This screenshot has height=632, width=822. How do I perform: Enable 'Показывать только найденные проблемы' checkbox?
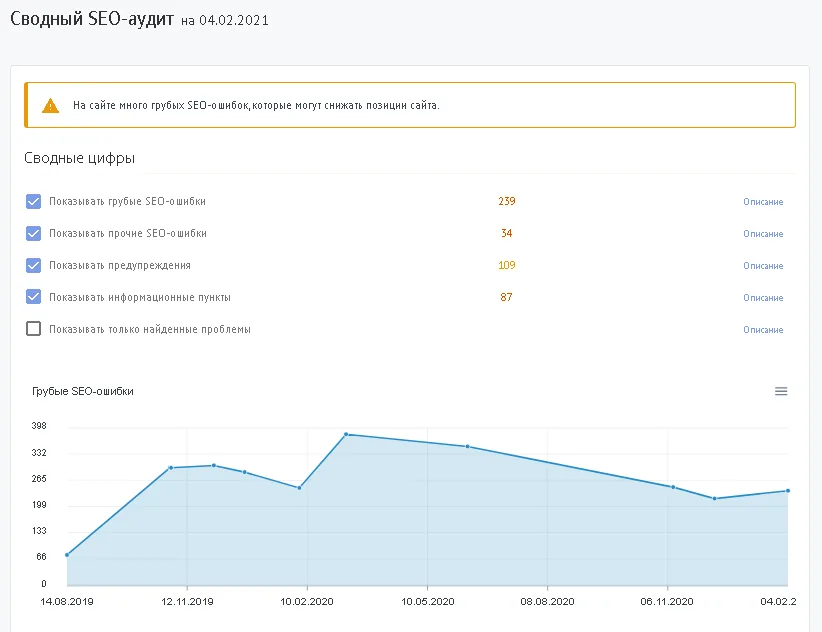click(x=34, y=329)
